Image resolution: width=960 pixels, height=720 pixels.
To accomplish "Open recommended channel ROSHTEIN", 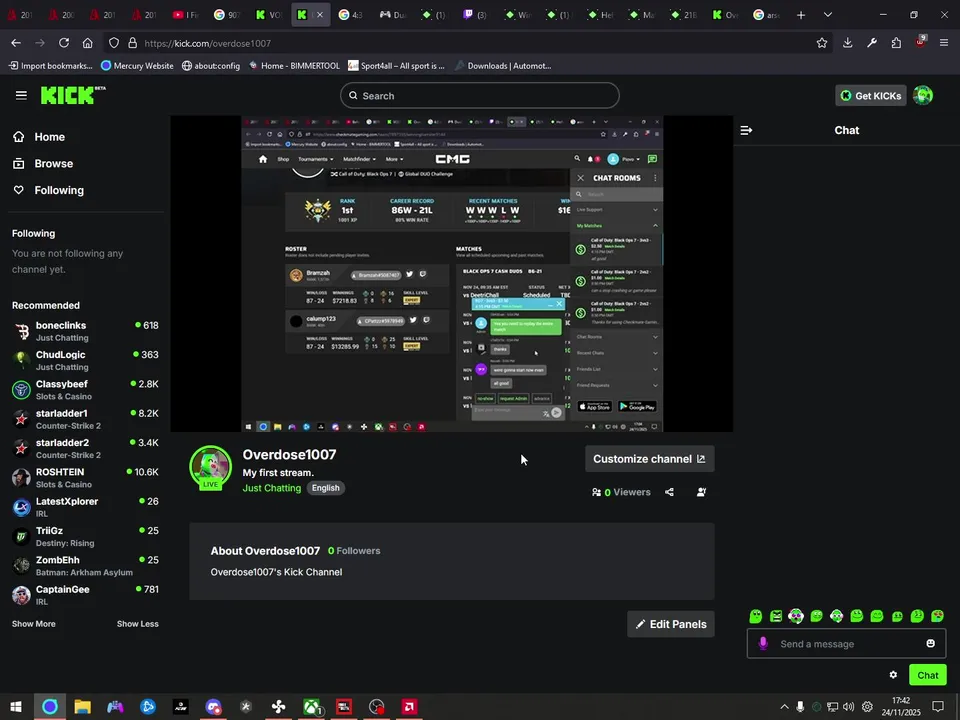I will 85,478.
